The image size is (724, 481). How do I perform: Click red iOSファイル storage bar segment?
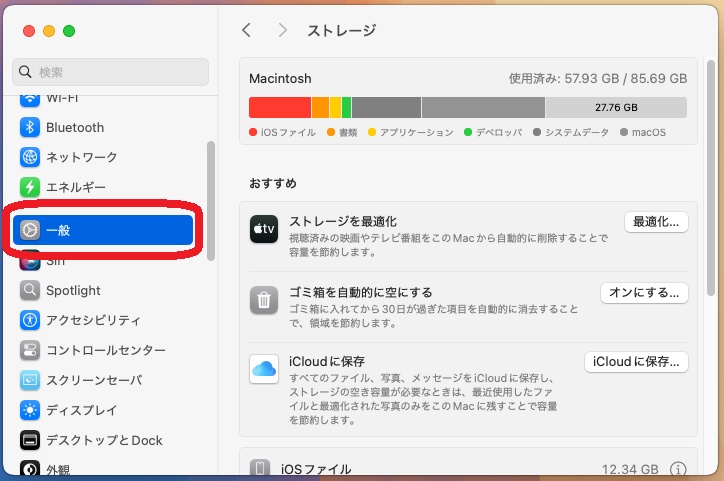click(x=280, y=108)
